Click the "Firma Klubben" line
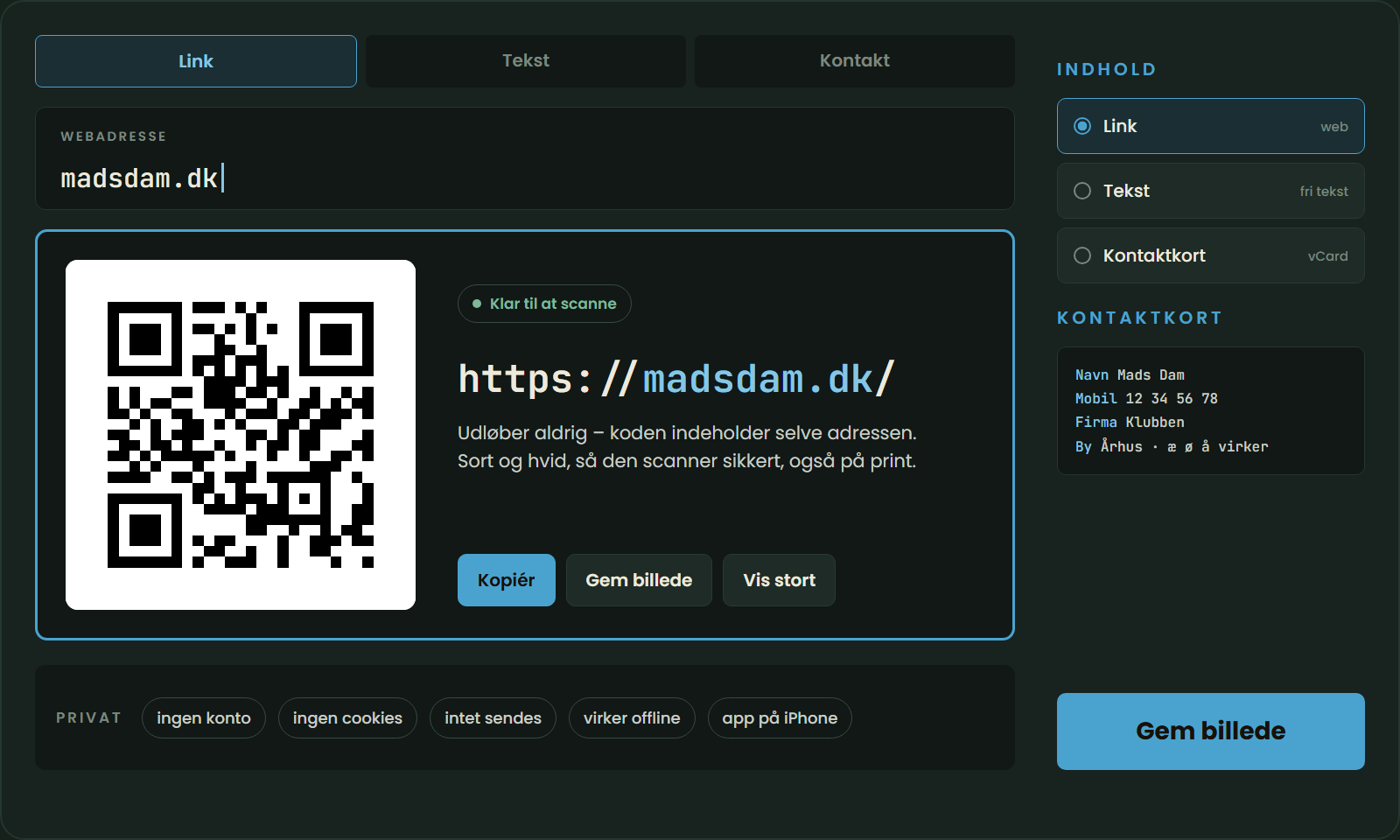 tap(1130, 422)
